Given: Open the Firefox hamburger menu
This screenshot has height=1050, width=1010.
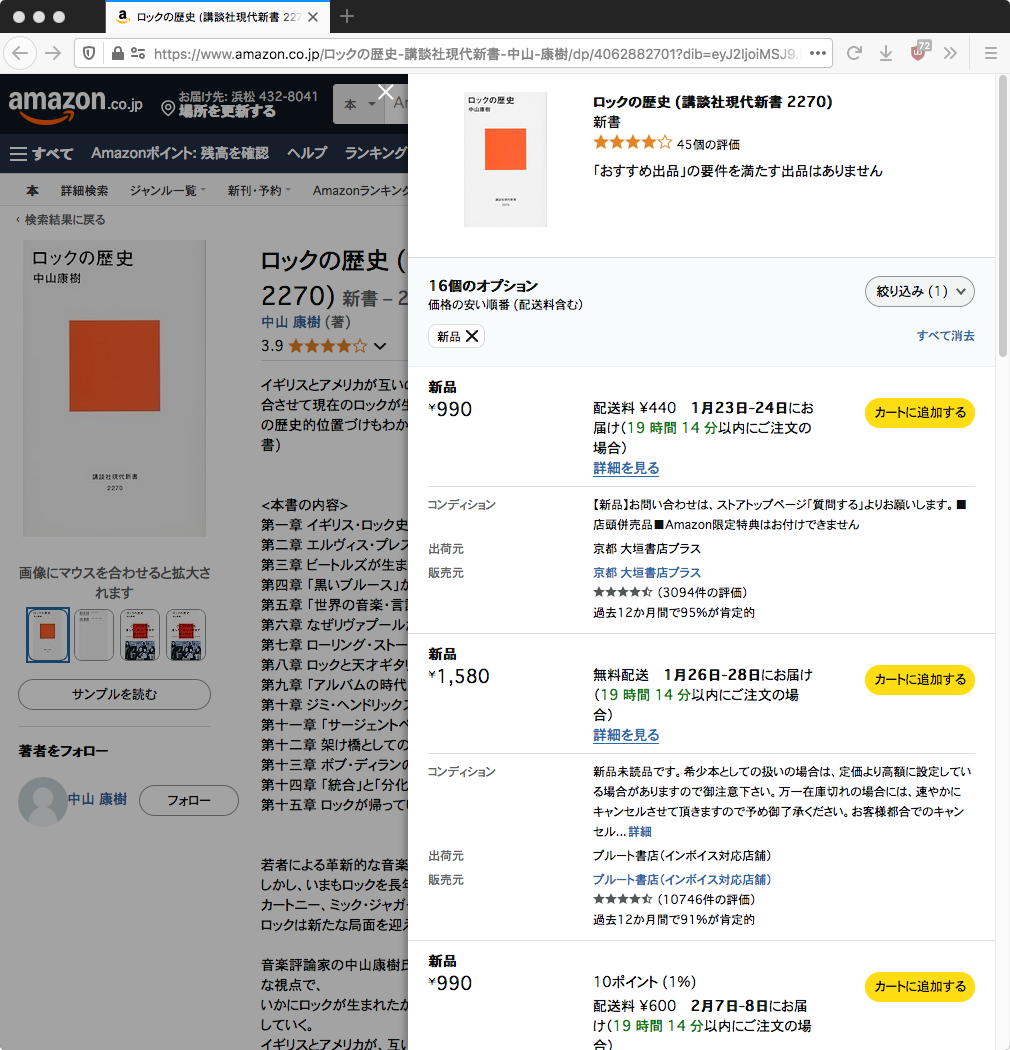Looking at the screenshot, I should click(991, 54).
